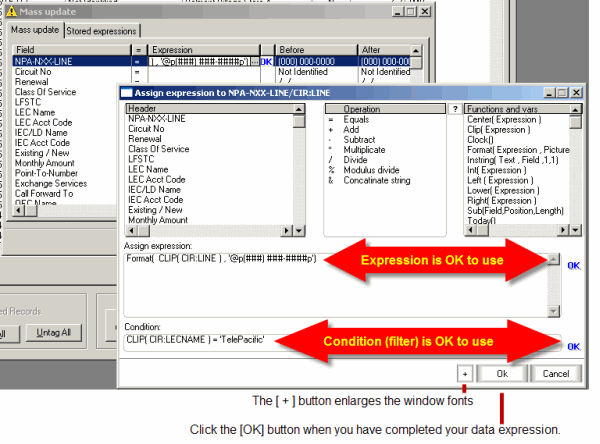Choose Clip( Expression ) function
Image resolution: width=600 pixels, height=444 pixels.
coord(499,130)
